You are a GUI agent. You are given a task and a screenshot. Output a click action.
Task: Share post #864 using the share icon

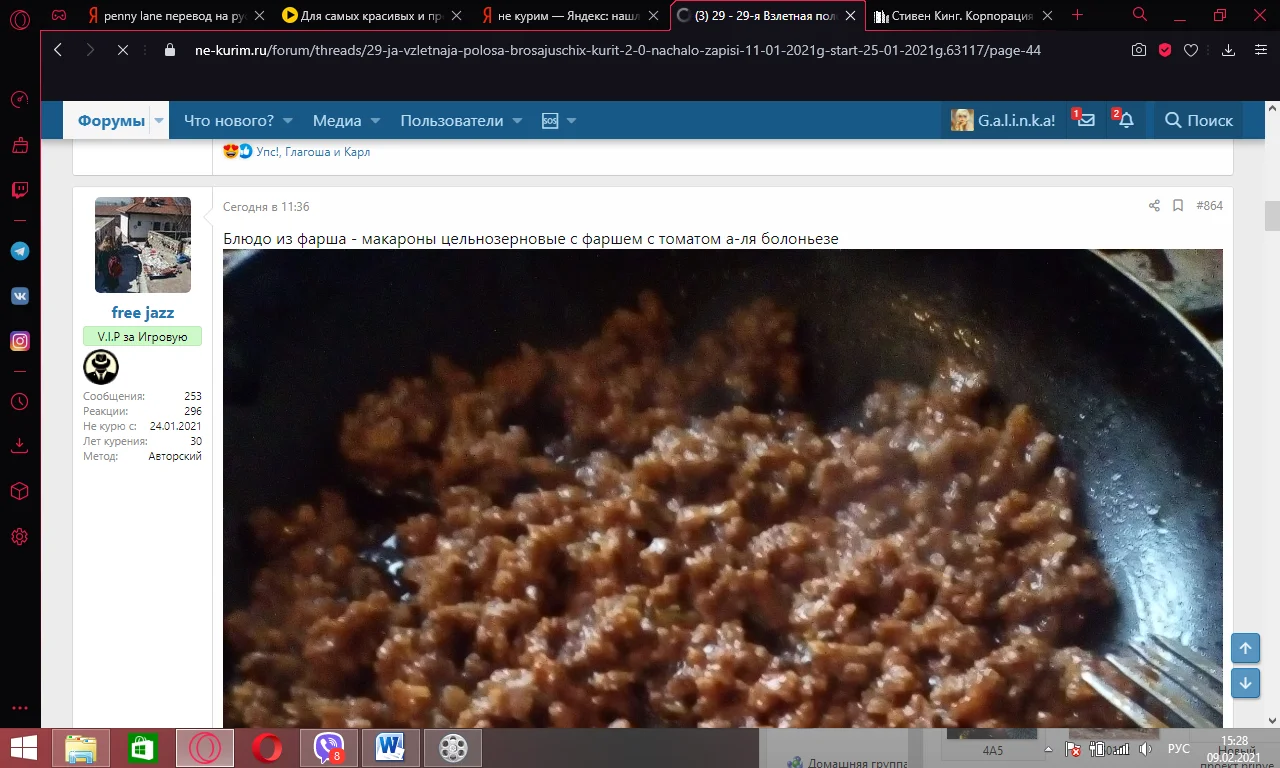(x=1154, y=205)
